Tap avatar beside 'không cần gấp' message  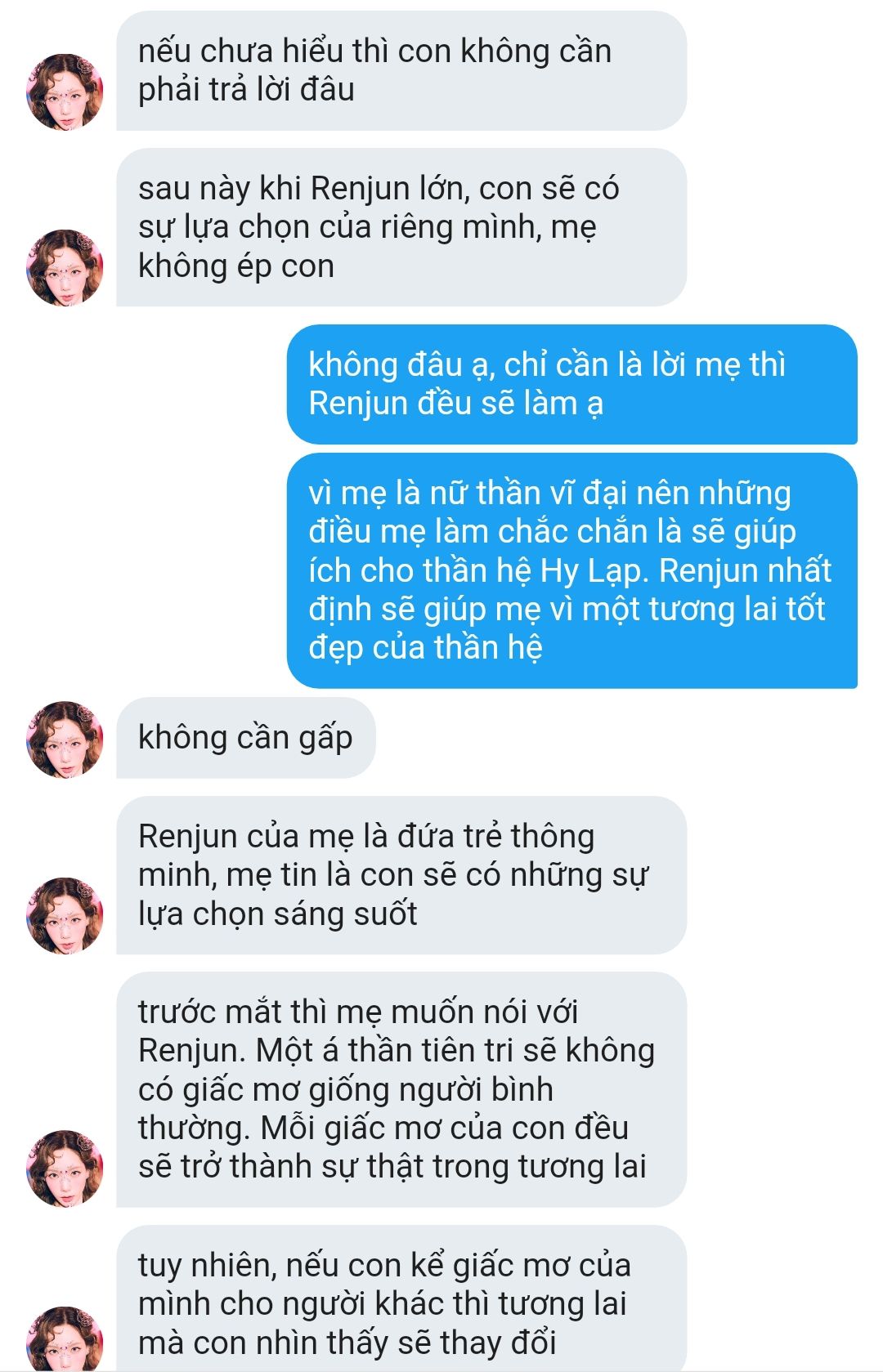click(x=65, y=739)
